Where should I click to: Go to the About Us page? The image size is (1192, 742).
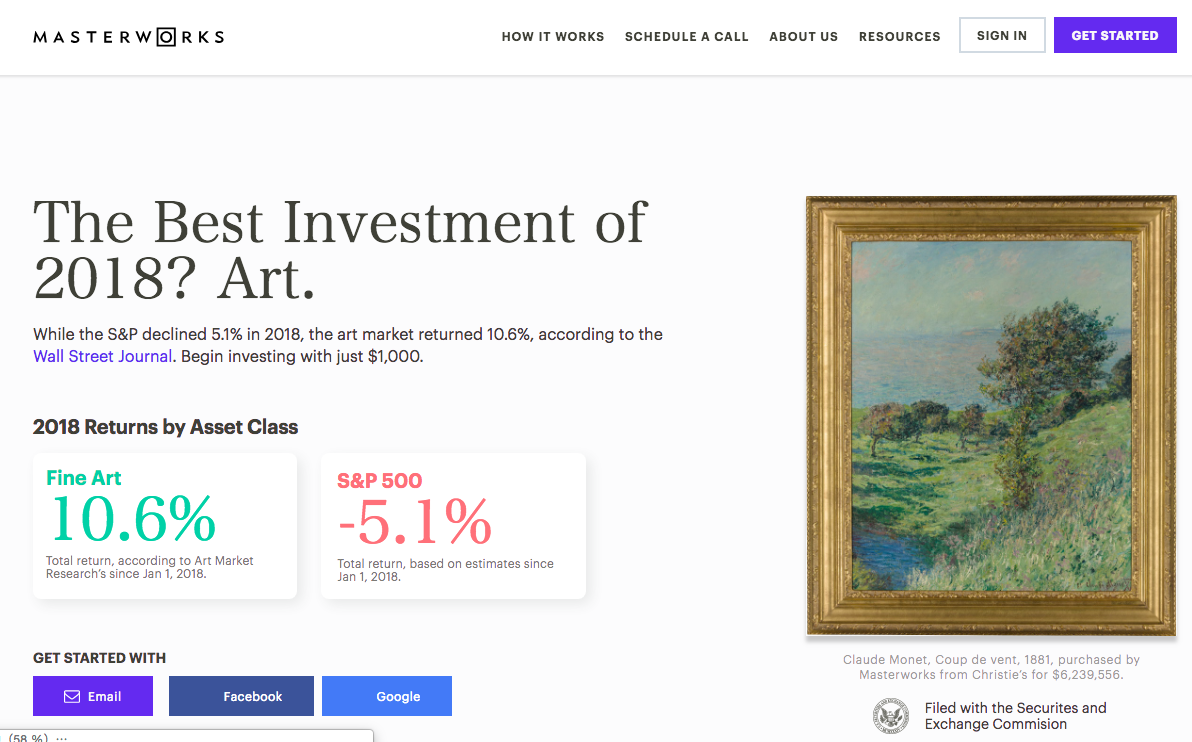click(803, 36)
